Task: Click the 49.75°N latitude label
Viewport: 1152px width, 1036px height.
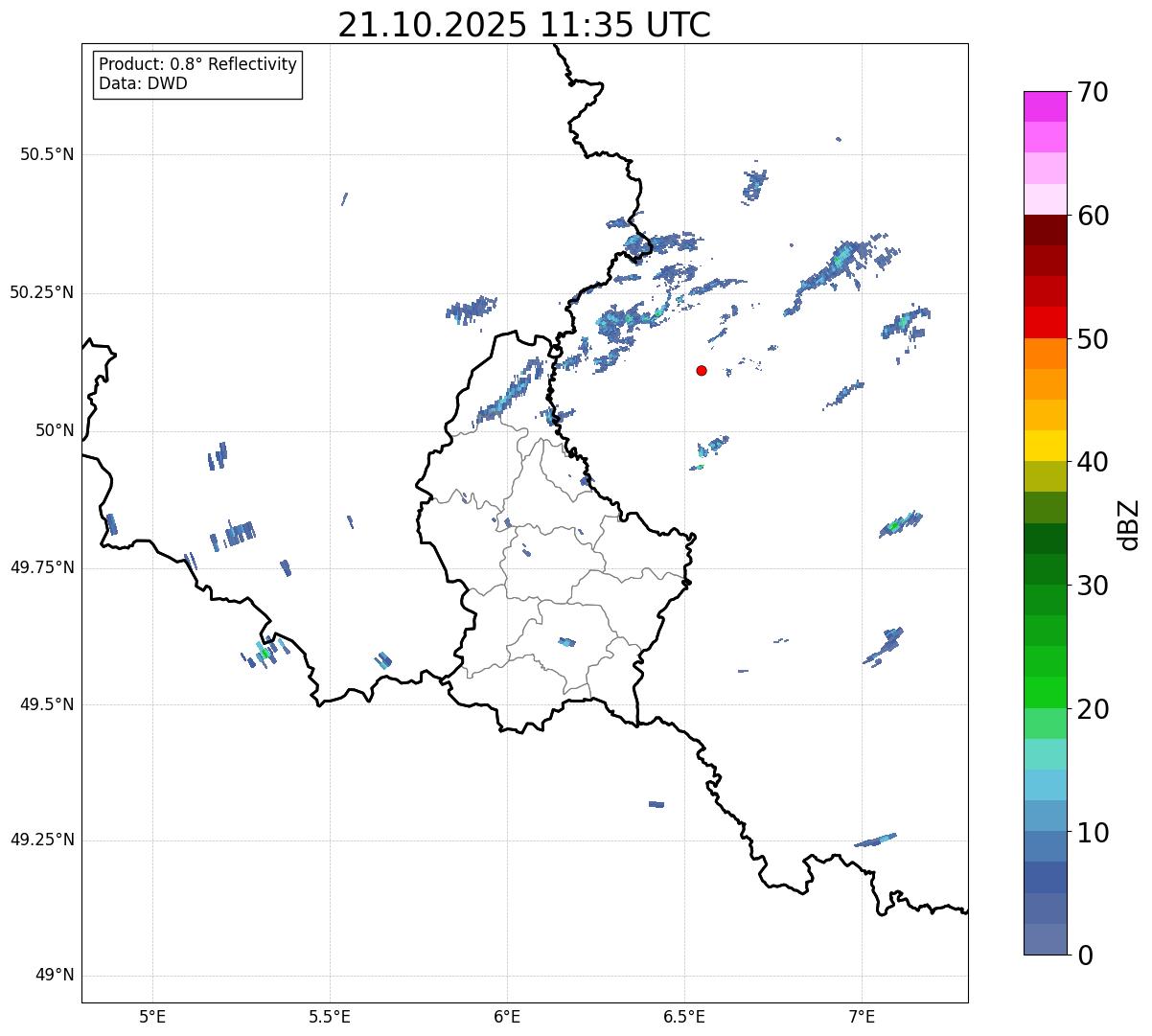Action: point(42,567)
